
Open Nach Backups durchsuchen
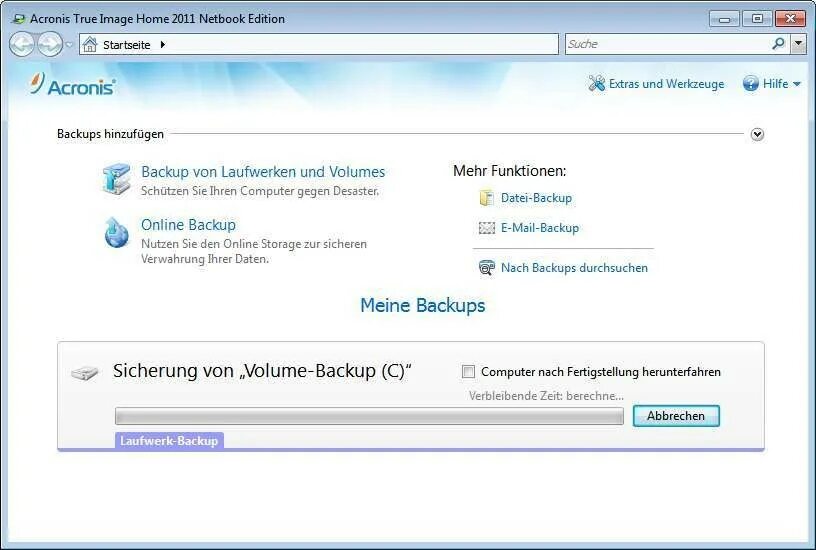pos(574,268)
